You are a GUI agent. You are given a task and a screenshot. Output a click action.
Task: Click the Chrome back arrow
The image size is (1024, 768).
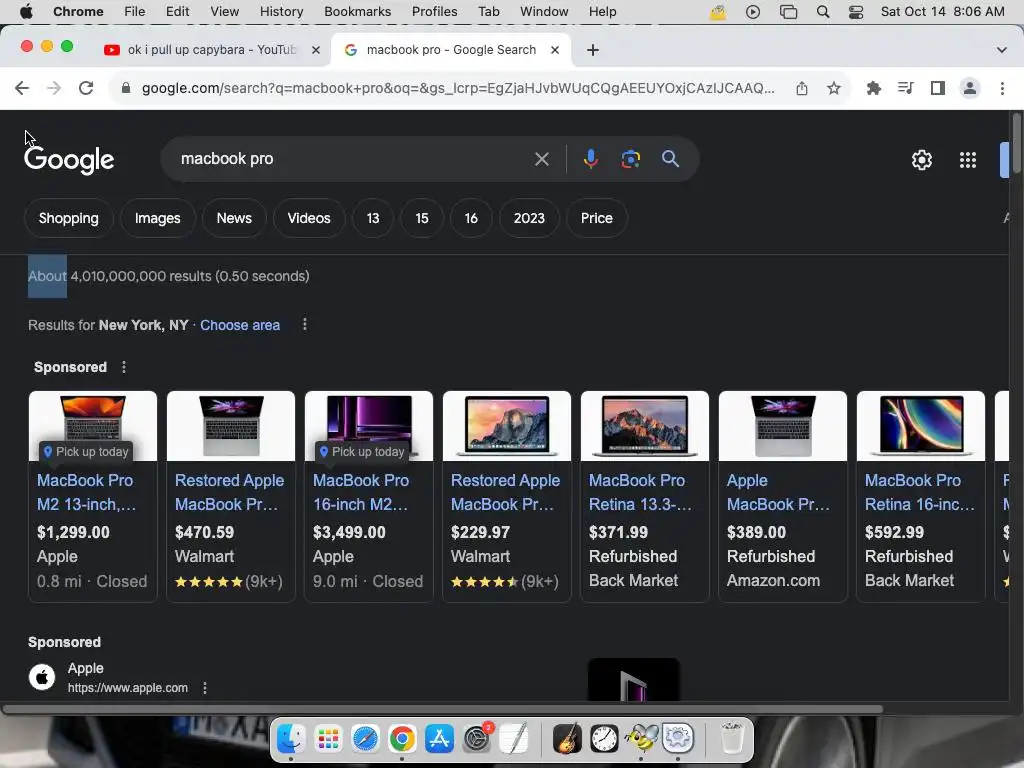point(22,88)
